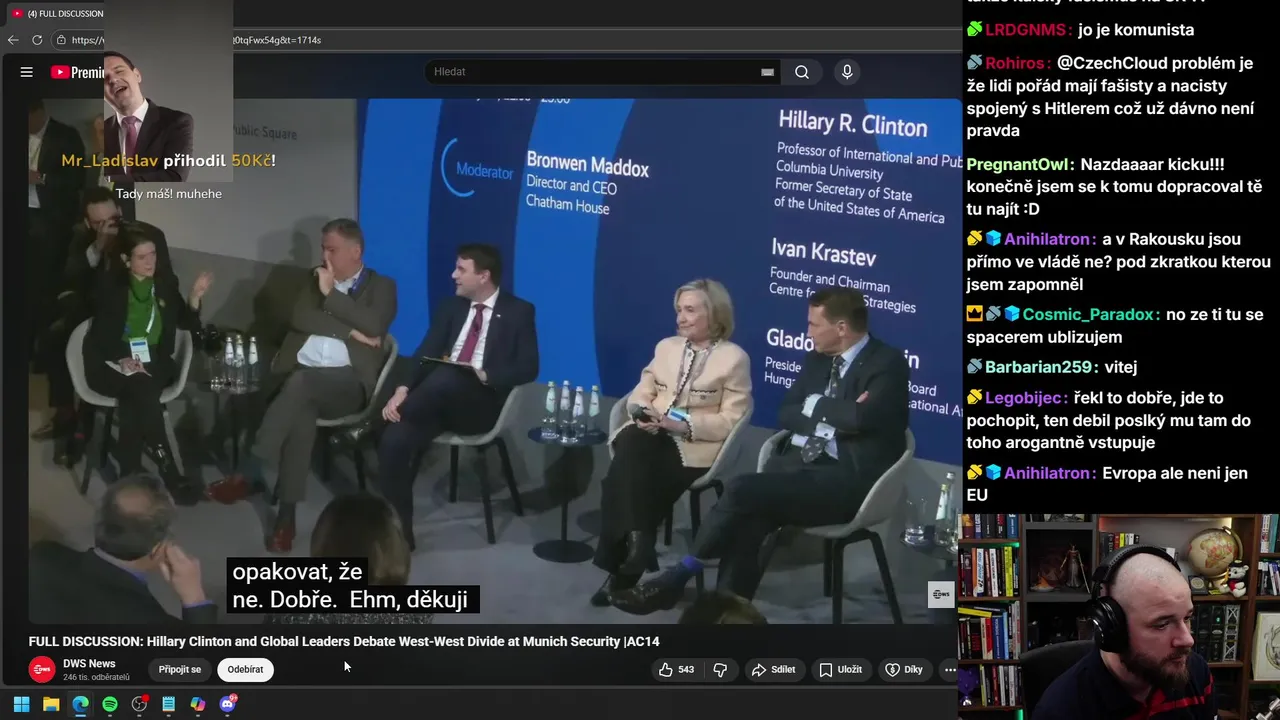Open the YouTube hamburger guide menu
1280x720 pixels.
pos(27,72)
